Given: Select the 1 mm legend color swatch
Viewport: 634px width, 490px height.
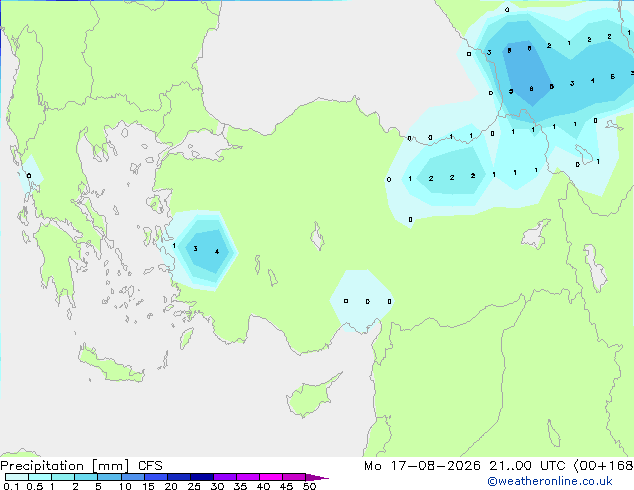Looking at the screenshot, I should coord(63,477).
